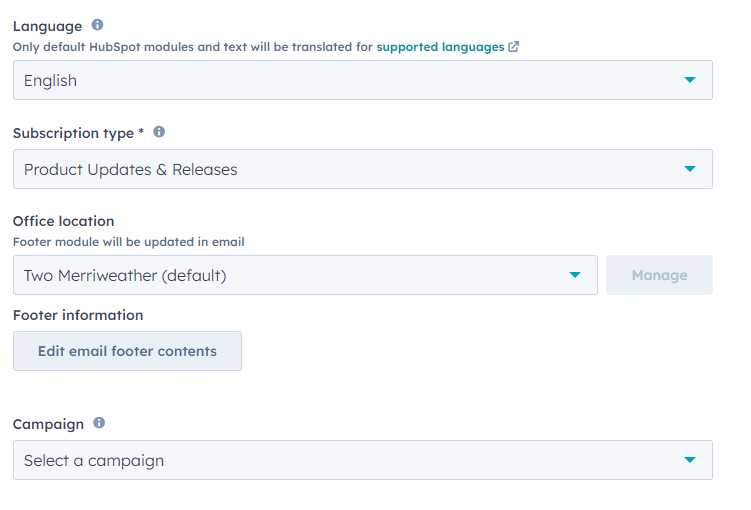Open the supported languages link
This screenshot has width=751, height=510.
pyautogui.click(x=440, y=47)
